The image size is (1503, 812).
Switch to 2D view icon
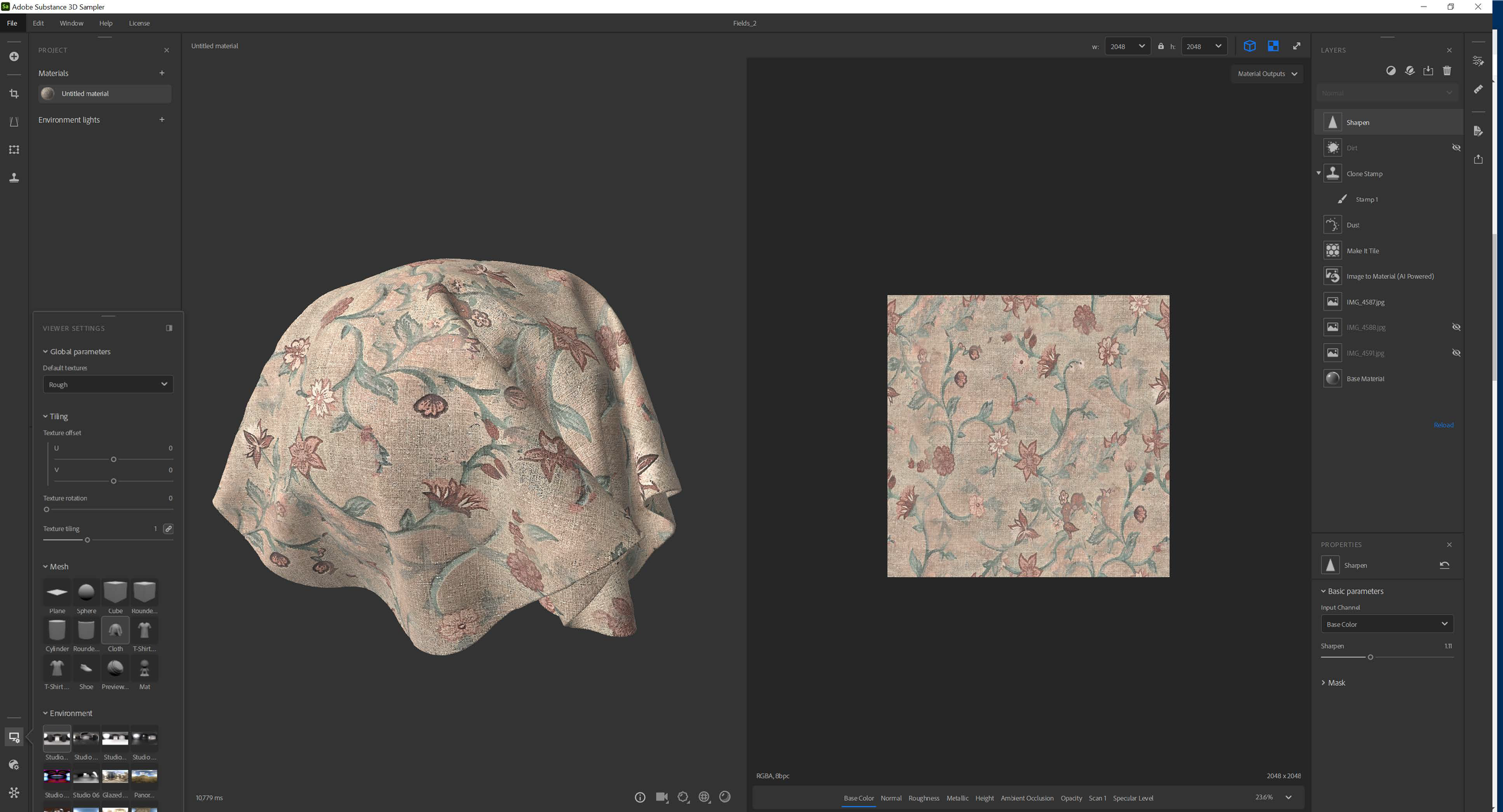(1273, 46)
